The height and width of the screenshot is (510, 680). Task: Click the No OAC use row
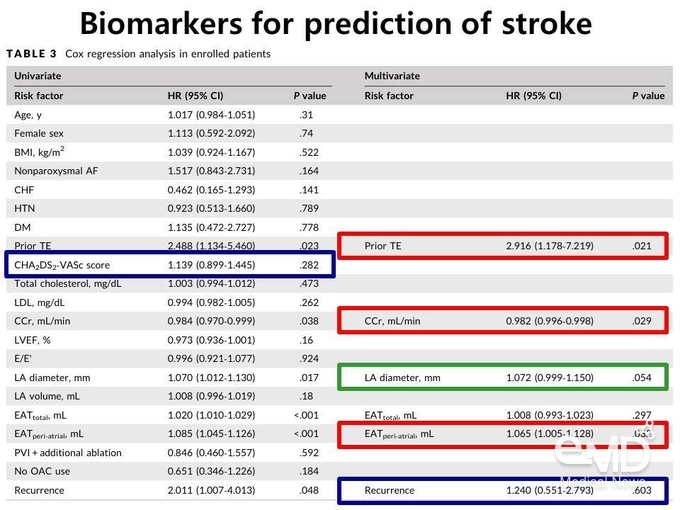(x=170, y=471)
